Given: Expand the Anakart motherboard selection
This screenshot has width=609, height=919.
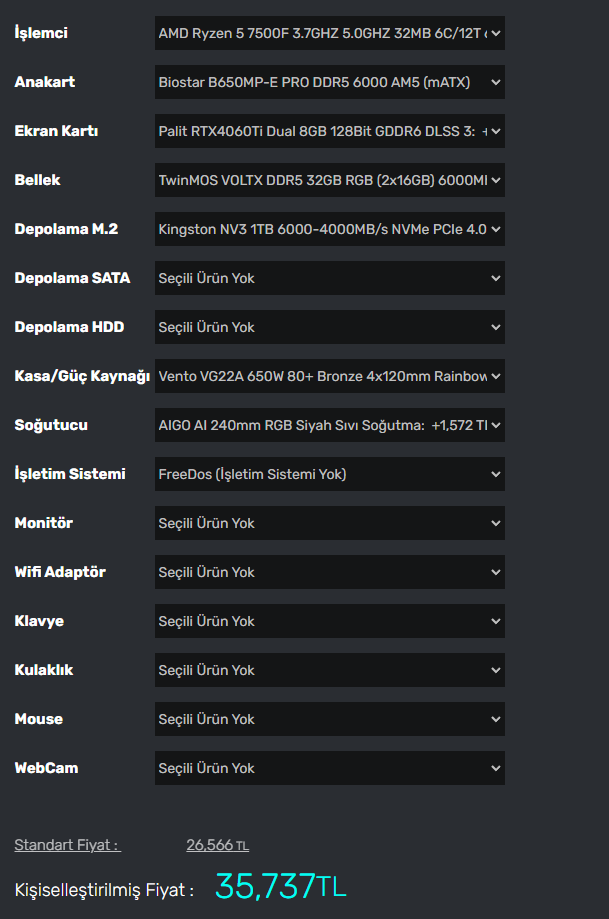Looking at the screenshot, I should tap(329, 82).
